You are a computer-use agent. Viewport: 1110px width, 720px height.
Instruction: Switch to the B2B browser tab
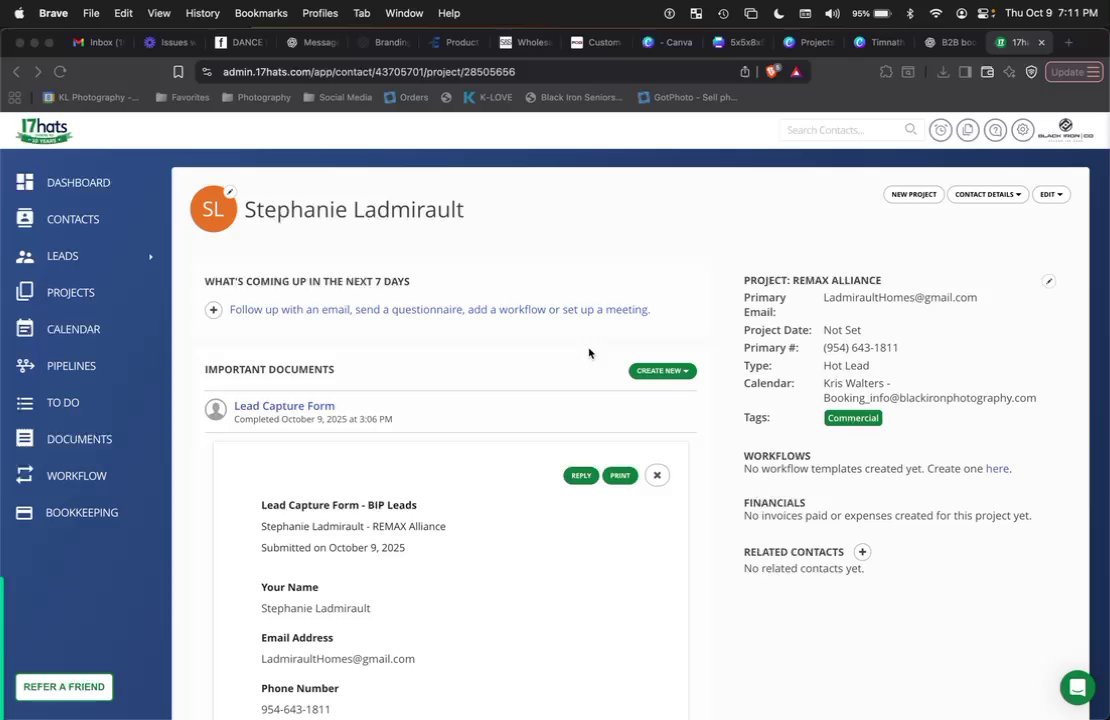(x=950, y=42)
